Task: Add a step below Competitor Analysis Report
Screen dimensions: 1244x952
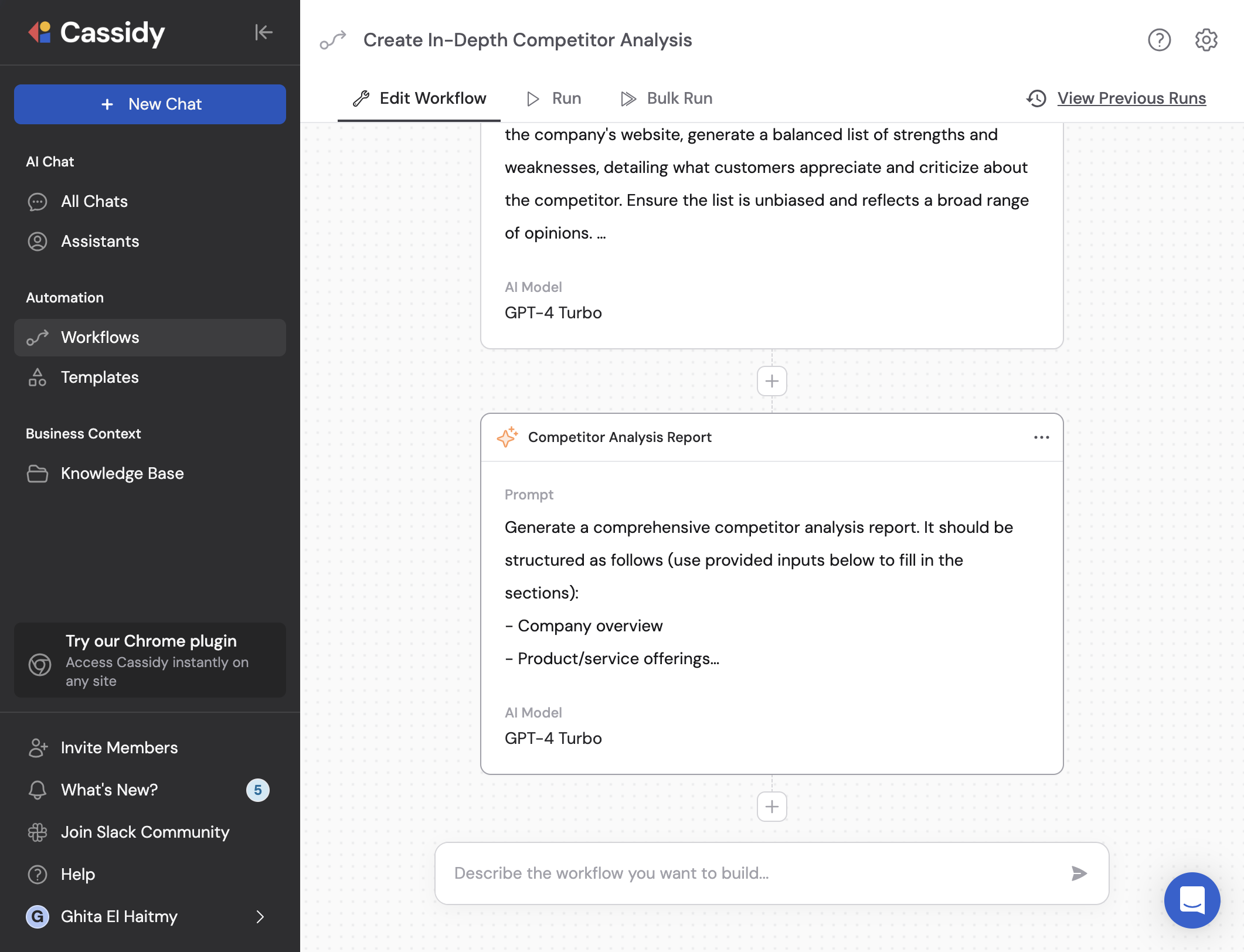Action: pyautogui.click(x=771, y=807)
